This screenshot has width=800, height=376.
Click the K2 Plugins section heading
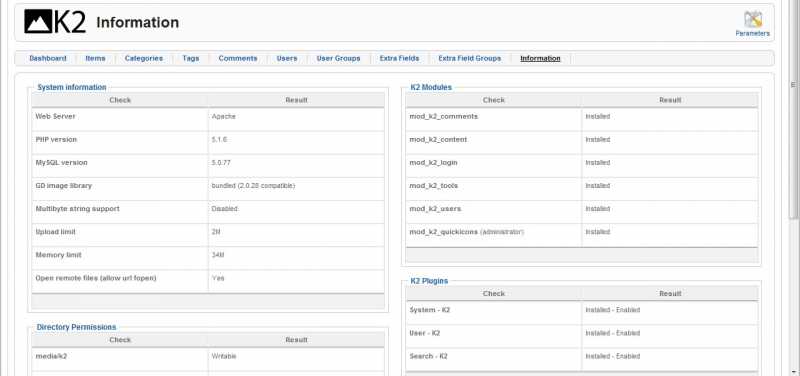click(429, 281)
